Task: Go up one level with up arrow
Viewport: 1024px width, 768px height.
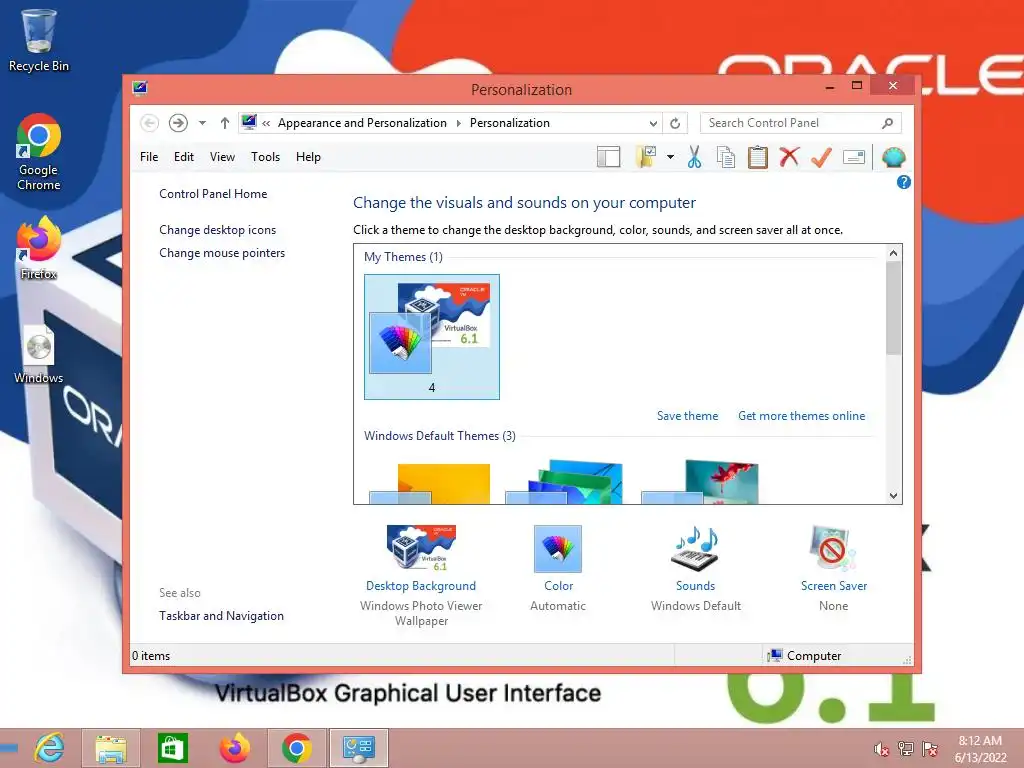Action: tap(225, 123)
